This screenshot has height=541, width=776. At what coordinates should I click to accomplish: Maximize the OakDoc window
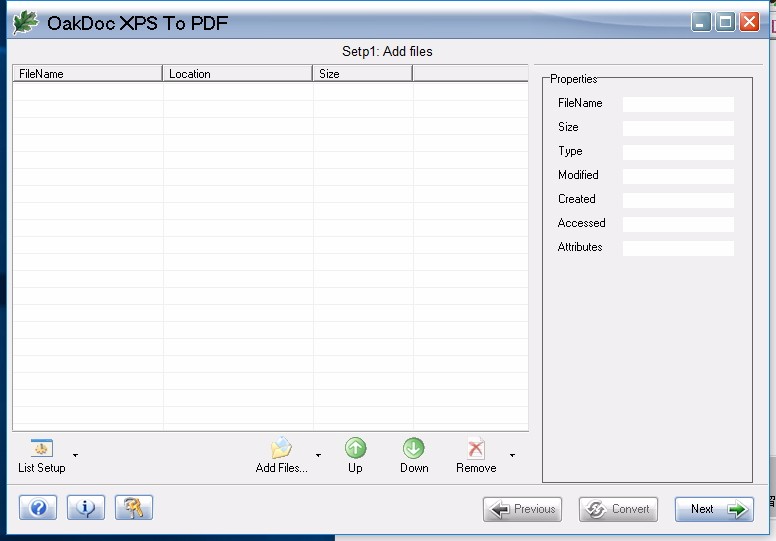(725, 22)
